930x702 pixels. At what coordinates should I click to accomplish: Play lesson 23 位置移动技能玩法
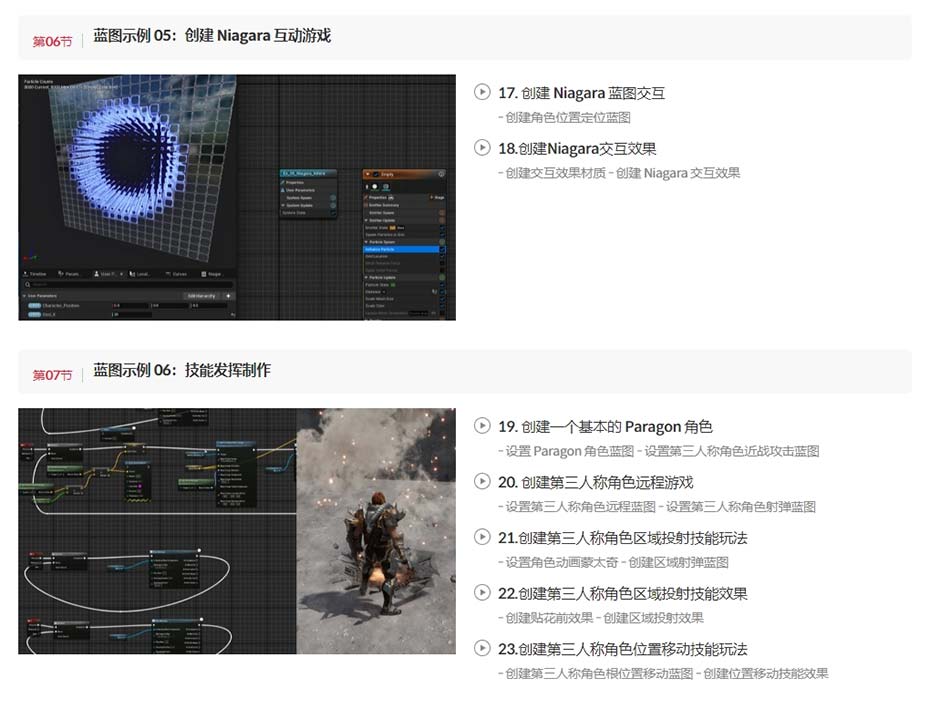[482, 648]
